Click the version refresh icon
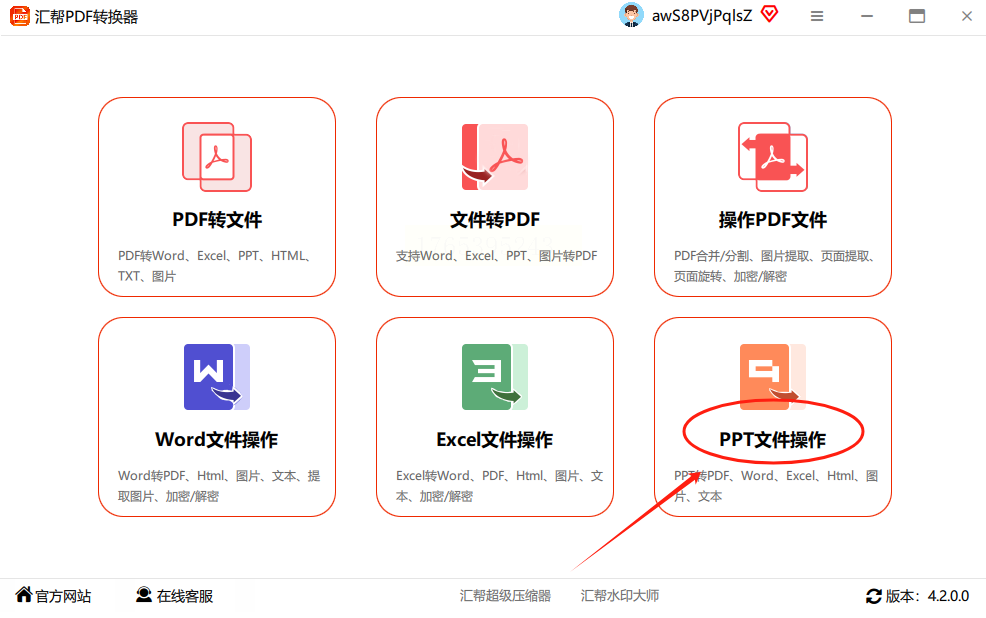Image resolution: width=986 pixels, height=618 pixels. pyautogui.click(x=873, y=596)
